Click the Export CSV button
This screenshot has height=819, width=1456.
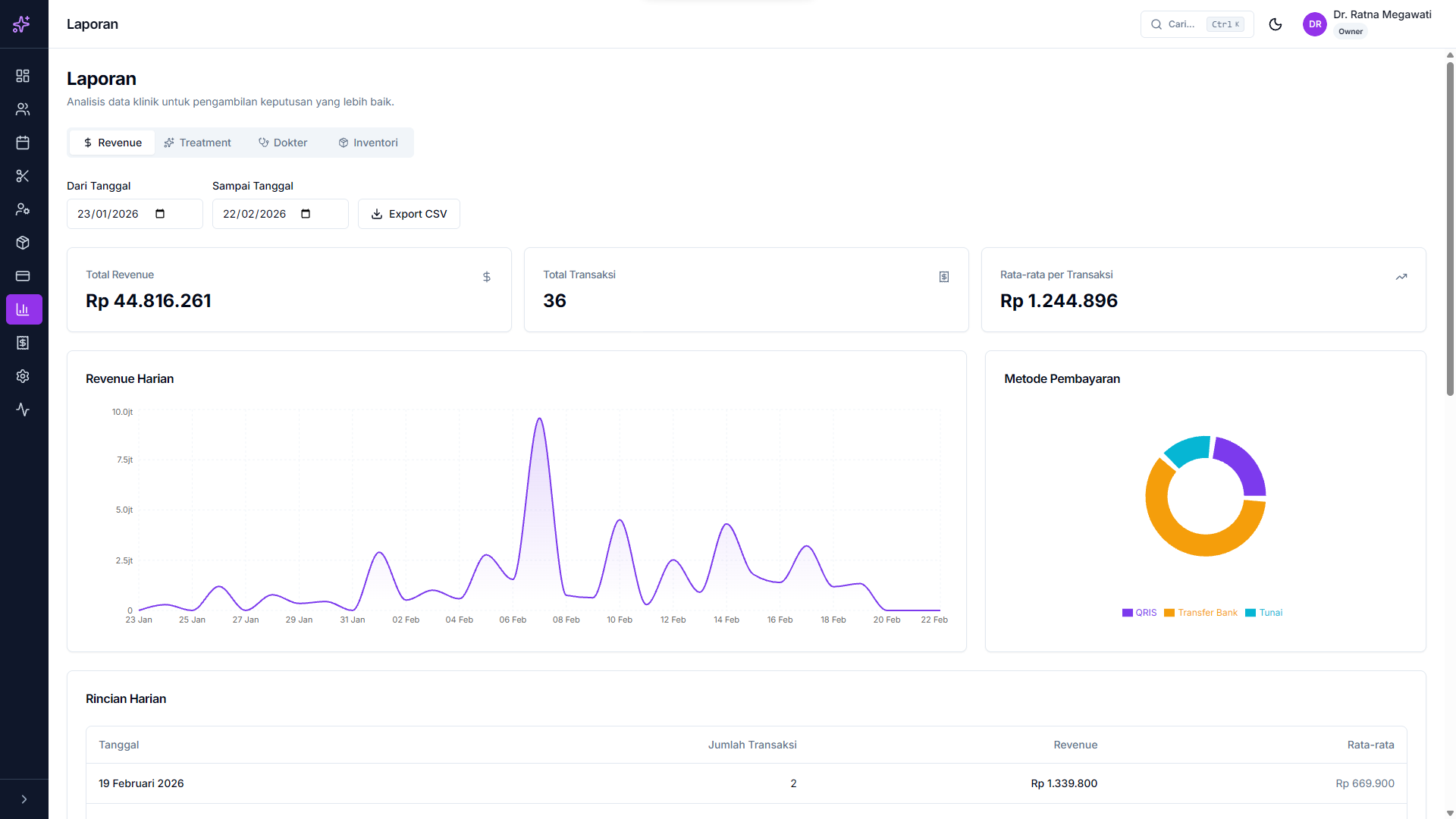click(409, 214)
